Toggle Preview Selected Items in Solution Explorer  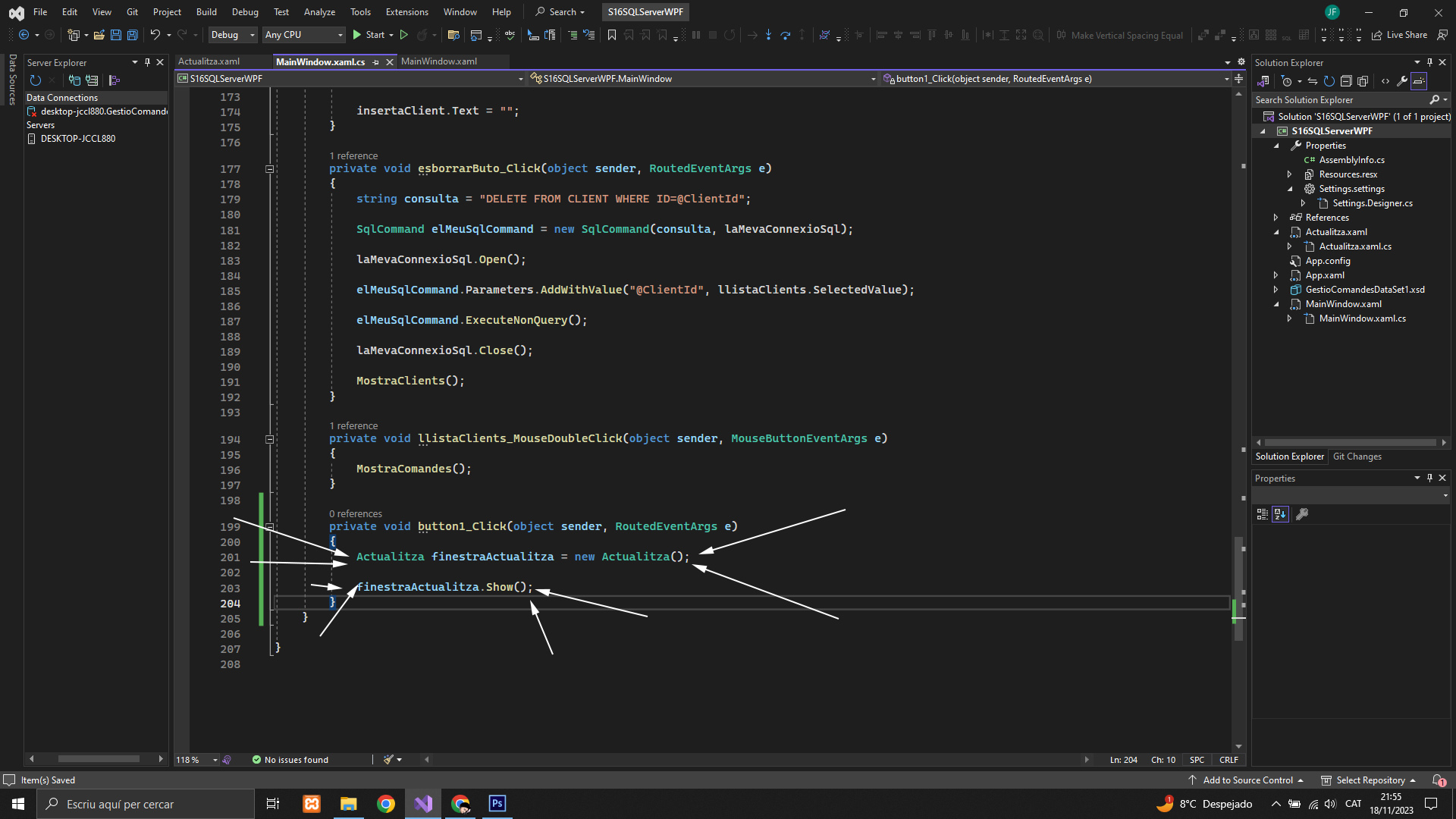[1419, 81]
